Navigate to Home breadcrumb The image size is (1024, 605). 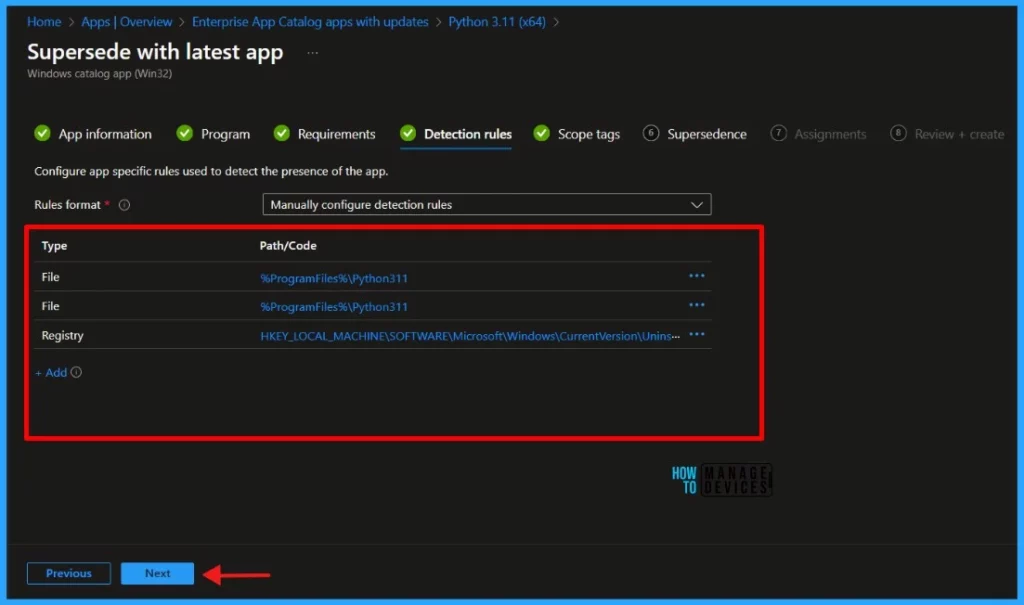(x=44, y=22)
